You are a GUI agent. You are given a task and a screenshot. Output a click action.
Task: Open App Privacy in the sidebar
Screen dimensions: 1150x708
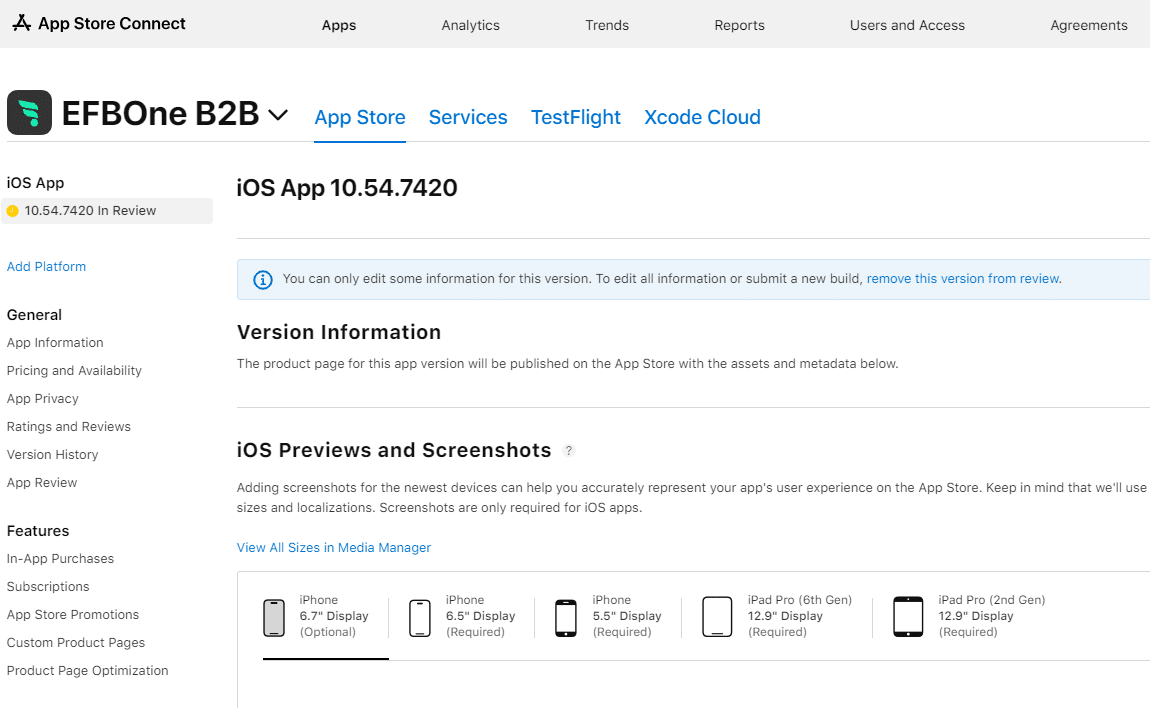click(x=43, y=398)
